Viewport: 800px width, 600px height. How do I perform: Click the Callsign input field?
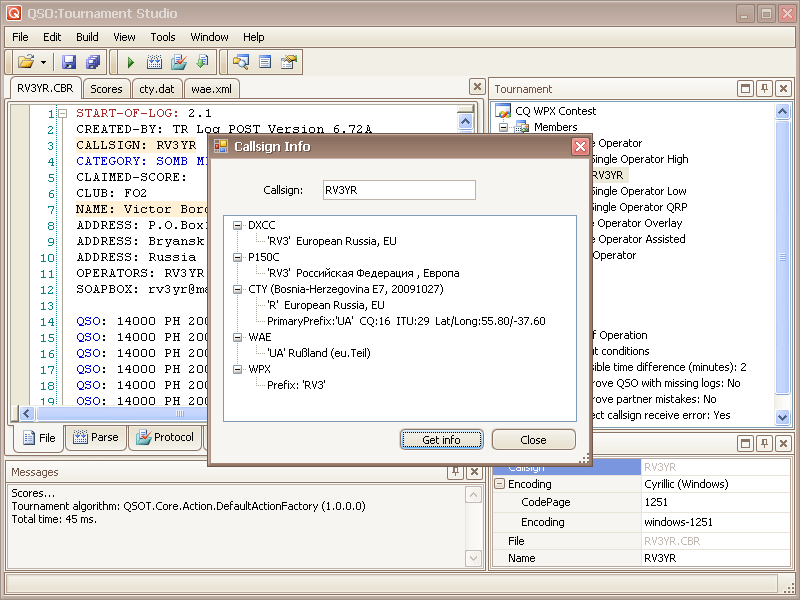click(398, 190)
